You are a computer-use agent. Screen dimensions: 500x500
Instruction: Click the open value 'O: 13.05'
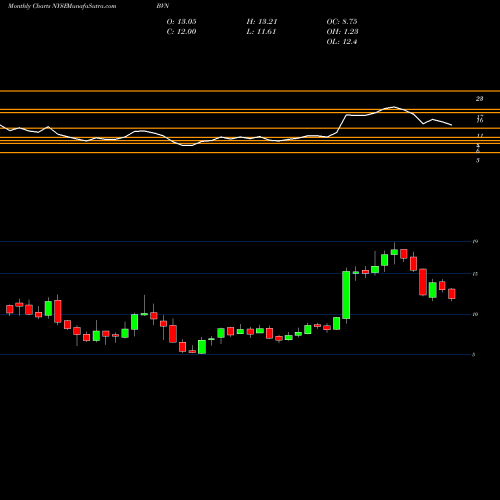[x=181, y=22]
